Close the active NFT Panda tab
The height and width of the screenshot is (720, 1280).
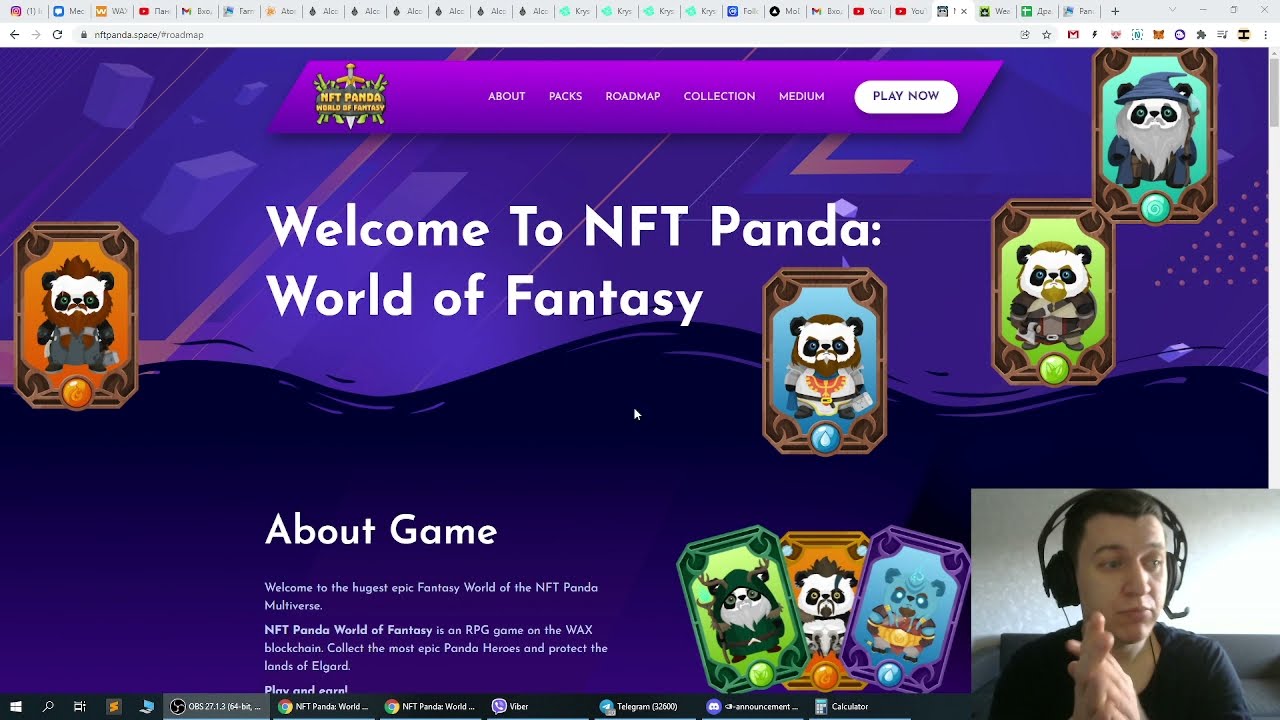964,11
